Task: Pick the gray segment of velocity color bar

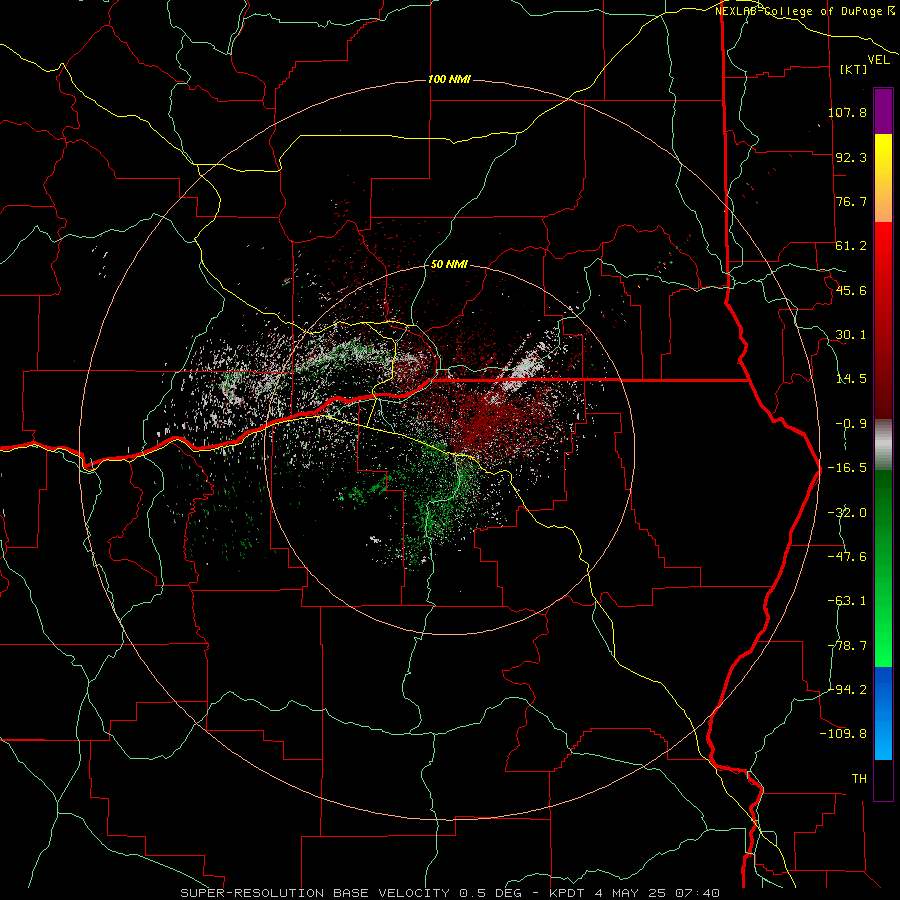Action: [x=883, y=445]
